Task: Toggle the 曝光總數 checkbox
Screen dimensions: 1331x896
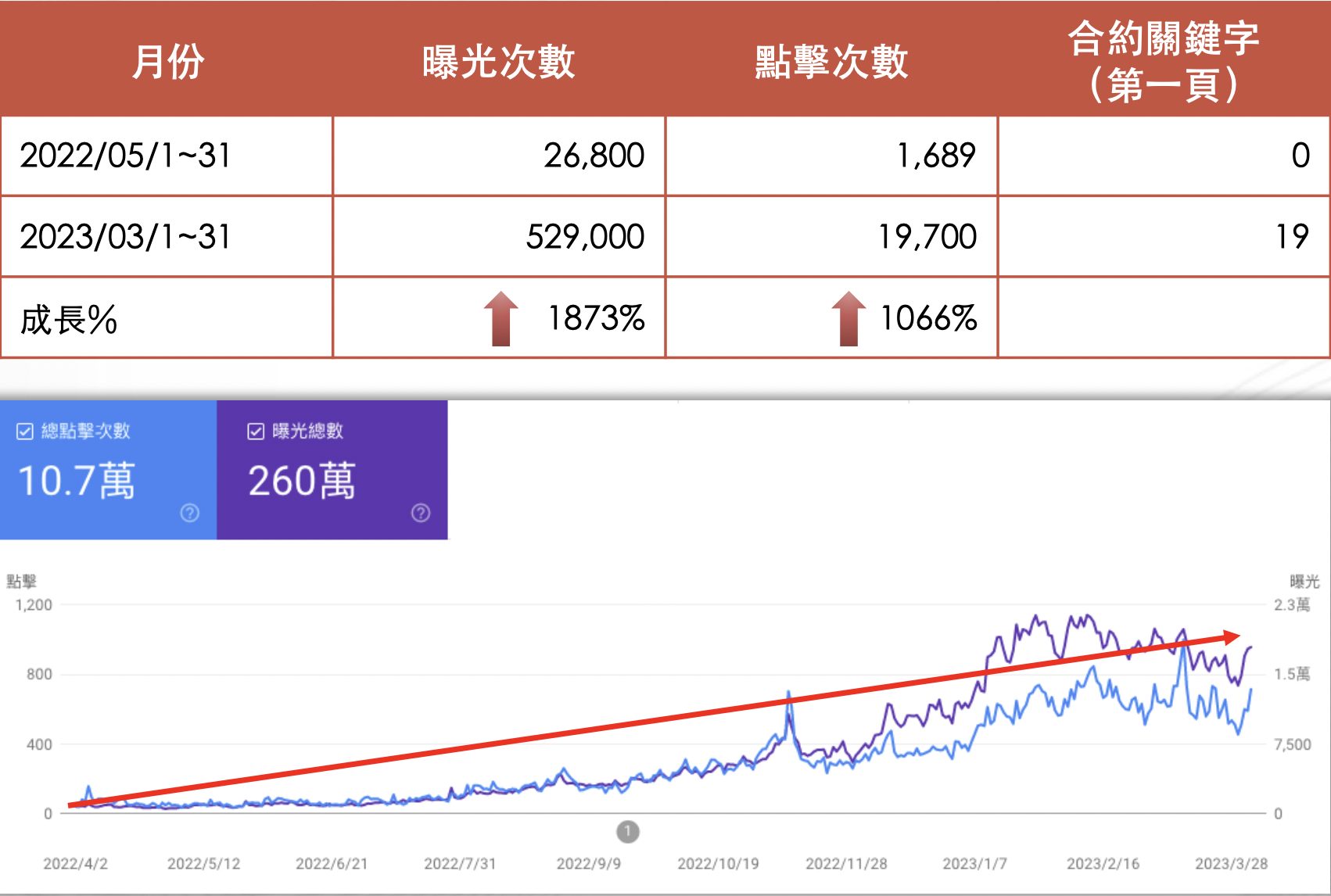Action: click(x=256, y=432)
